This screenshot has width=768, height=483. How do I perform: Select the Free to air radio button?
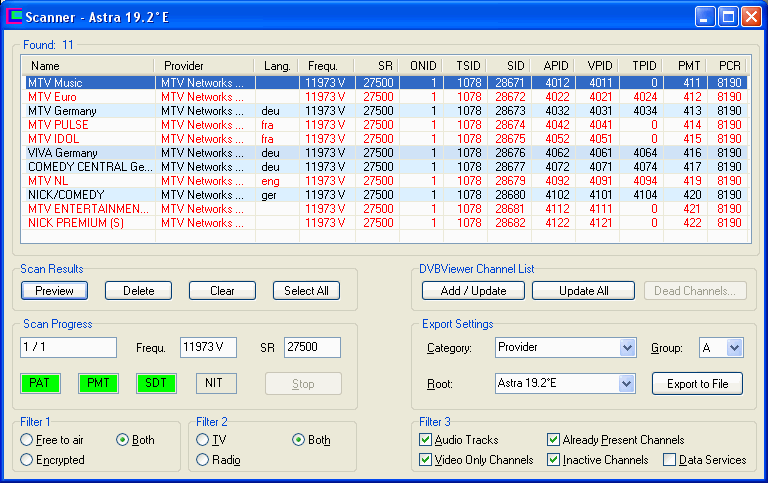(x=27, y=440)
